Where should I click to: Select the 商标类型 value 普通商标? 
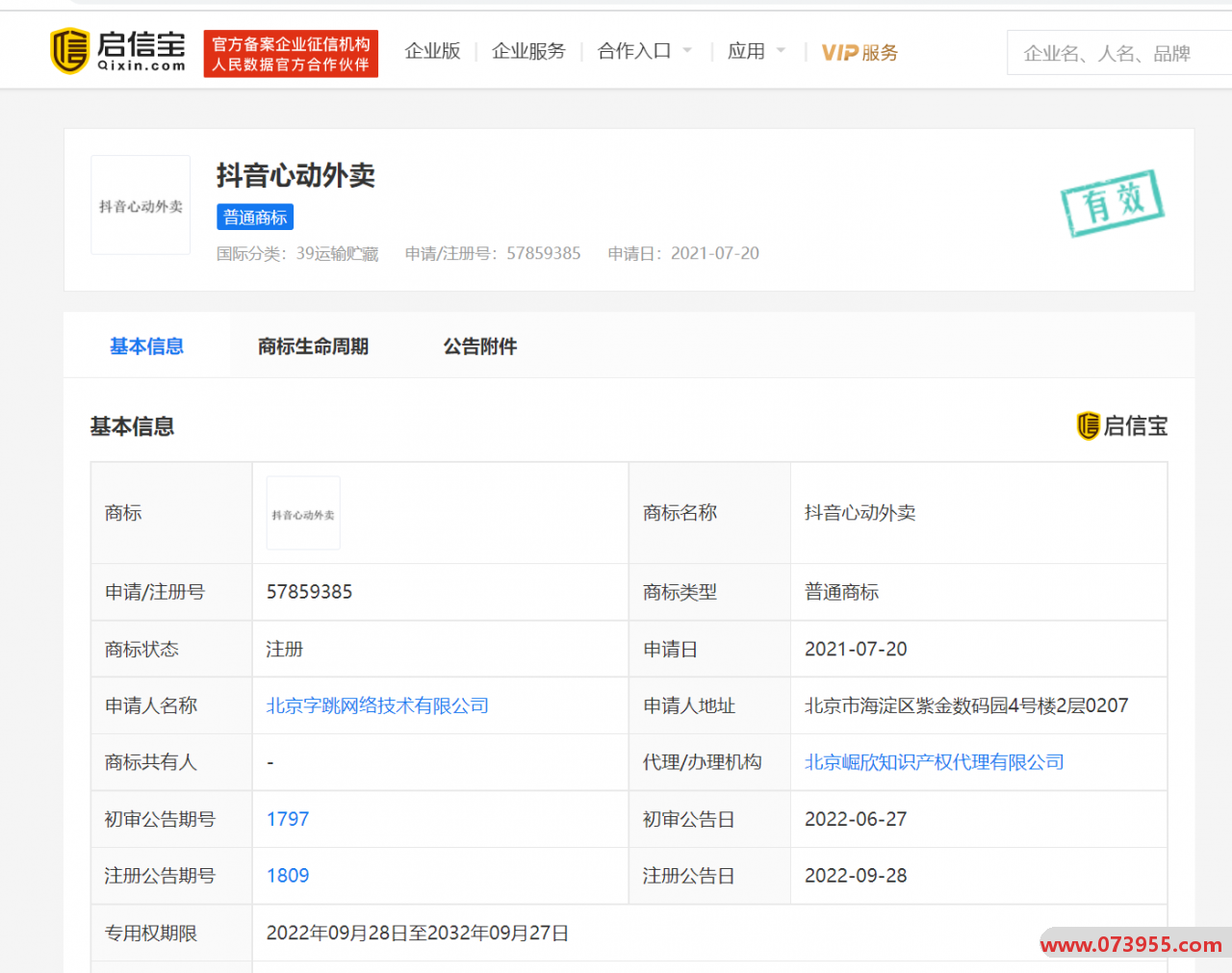[x=842, y=592]
